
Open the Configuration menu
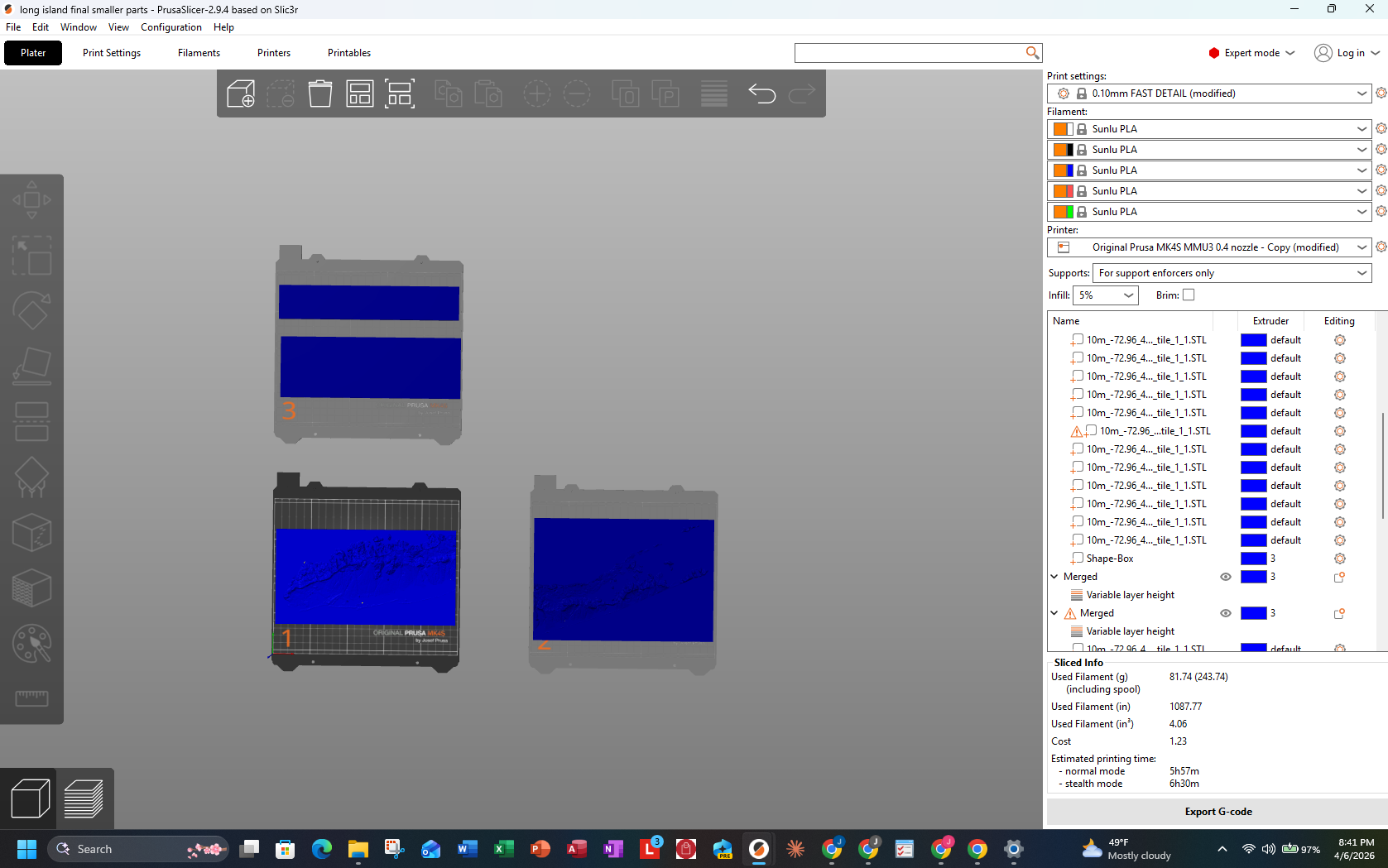(170, 27)
